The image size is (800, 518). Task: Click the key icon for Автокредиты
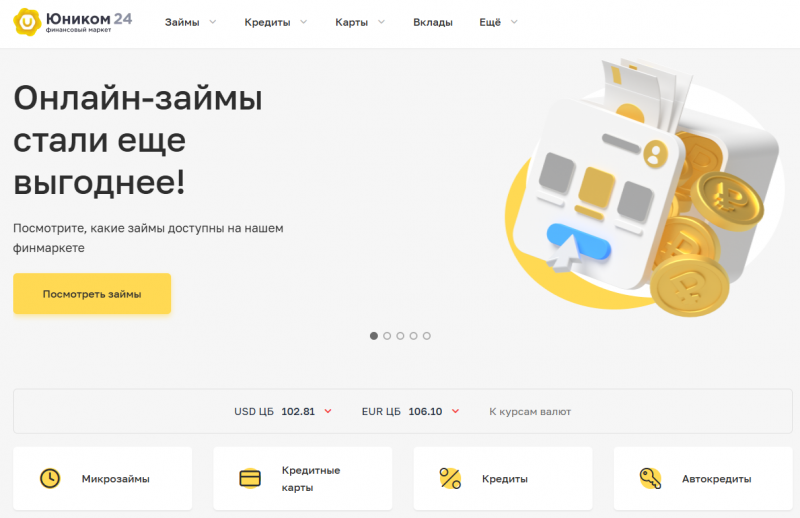pyautogui.click(x=651, y=478)
